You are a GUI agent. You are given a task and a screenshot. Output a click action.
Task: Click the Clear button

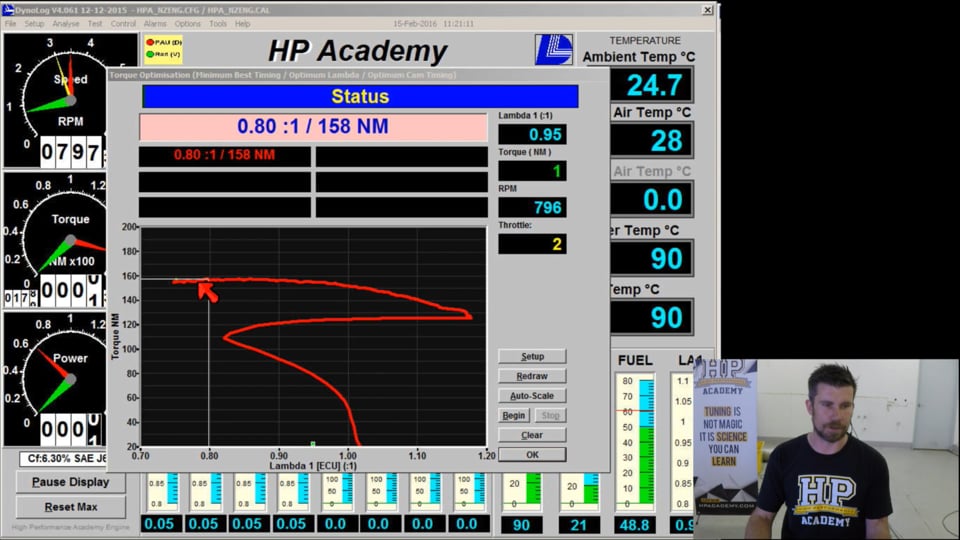tap(532, 435)
